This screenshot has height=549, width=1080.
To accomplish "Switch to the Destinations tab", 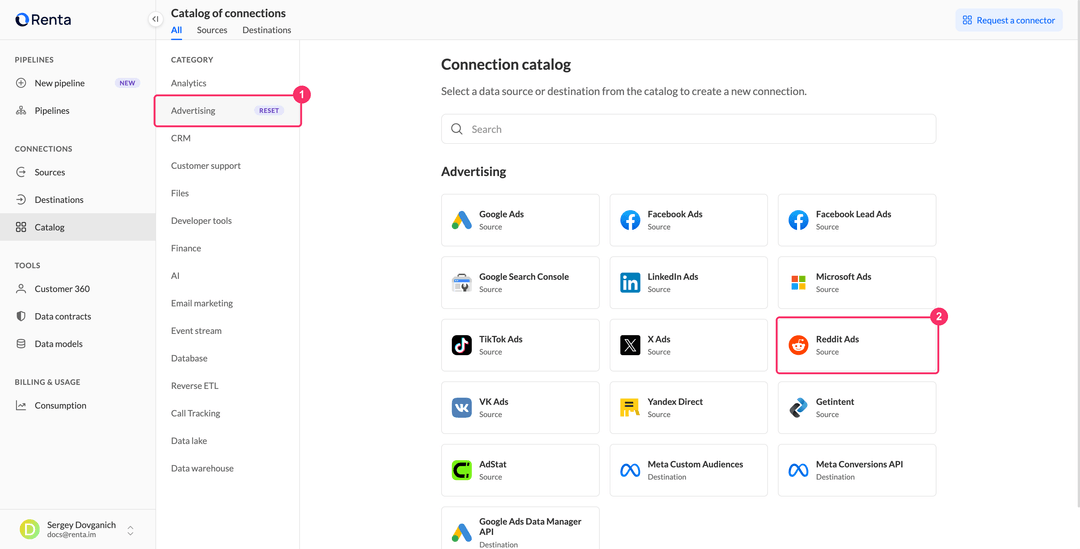I will [267, 30].
